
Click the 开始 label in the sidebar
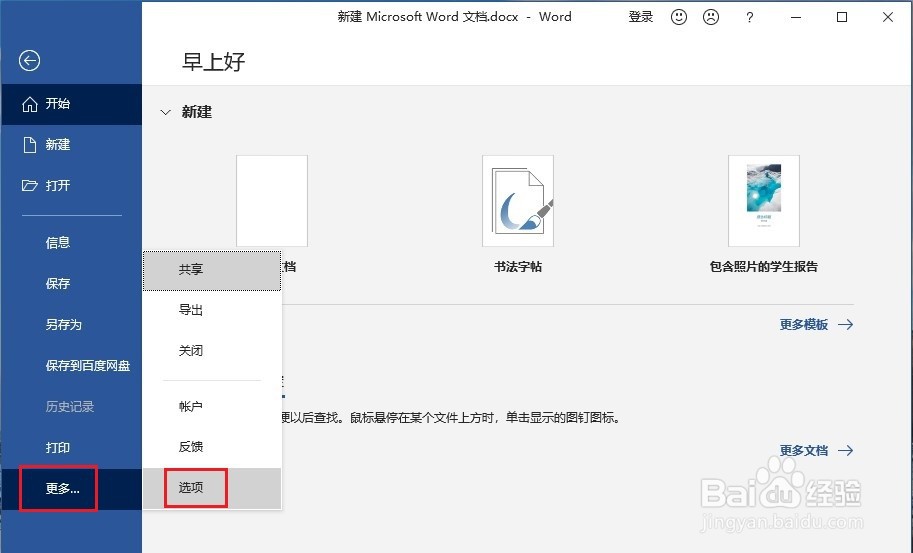coord(58,104)
